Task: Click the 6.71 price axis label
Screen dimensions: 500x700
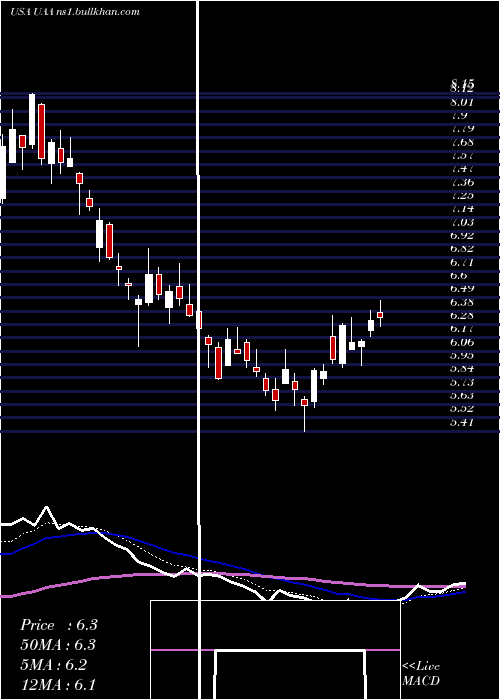Action: coord(462,262)
